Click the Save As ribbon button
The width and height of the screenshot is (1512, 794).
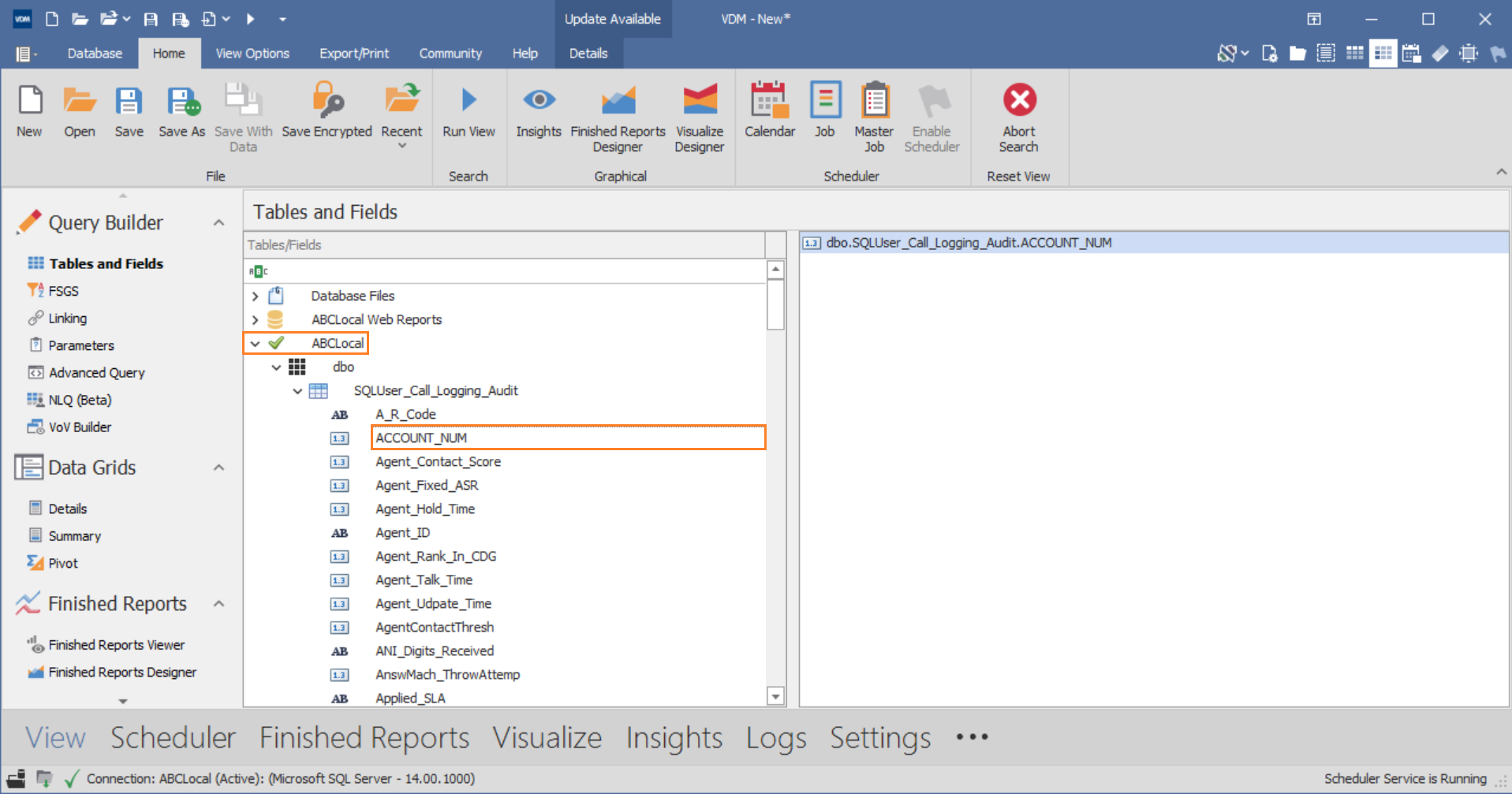pyautogui.click(x=181, y=113)
